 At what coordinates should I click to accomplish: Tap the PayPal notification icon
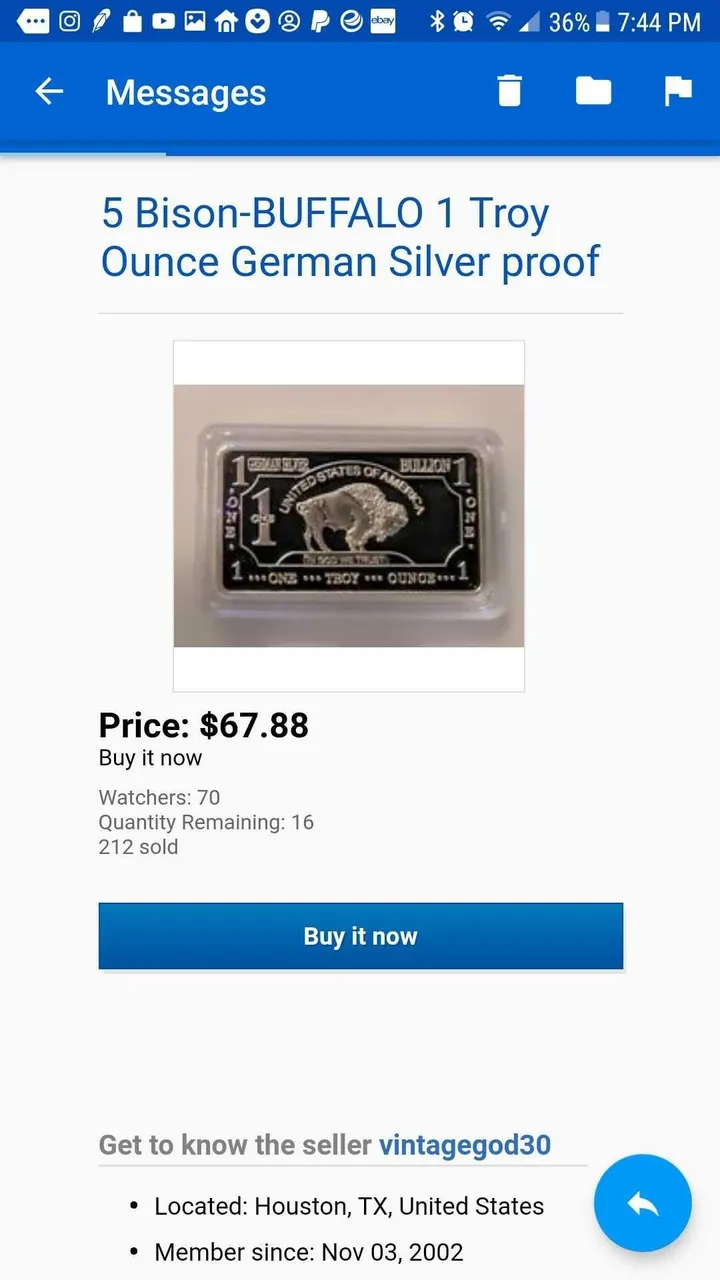(320, 21)
